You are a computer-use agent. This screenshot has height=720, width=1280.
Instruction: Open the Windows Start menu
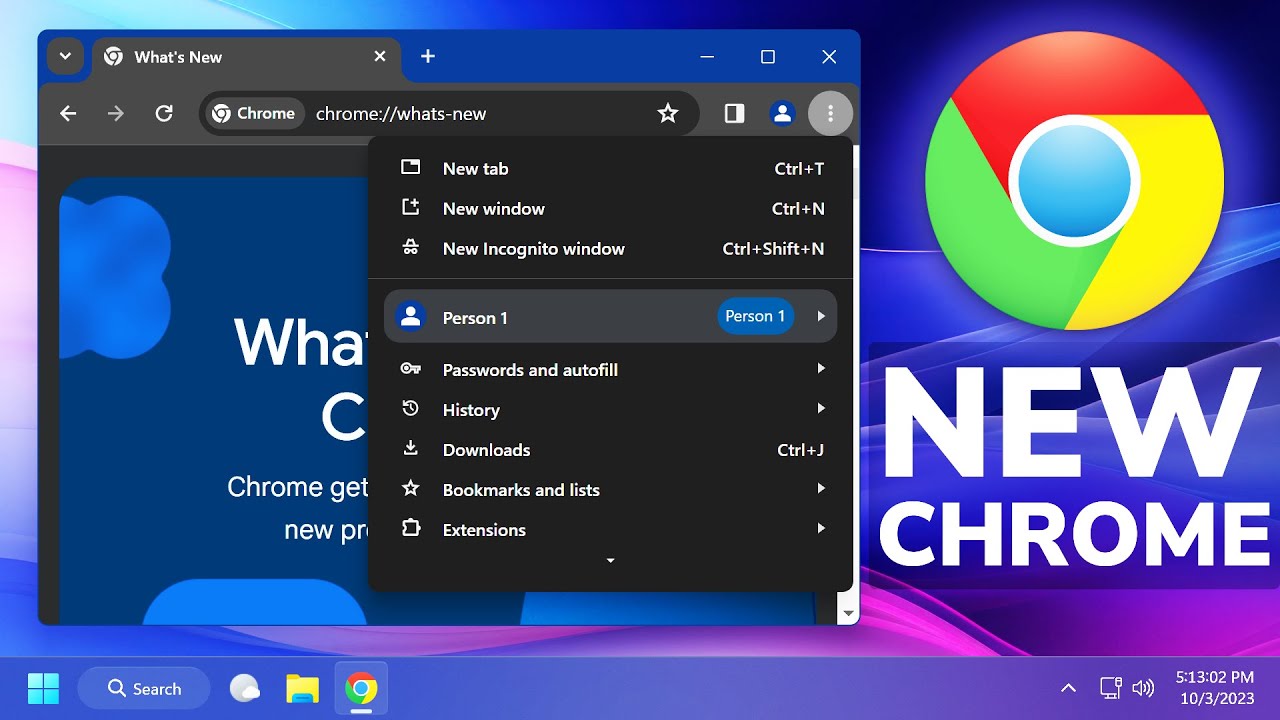(x=44, y=688)
